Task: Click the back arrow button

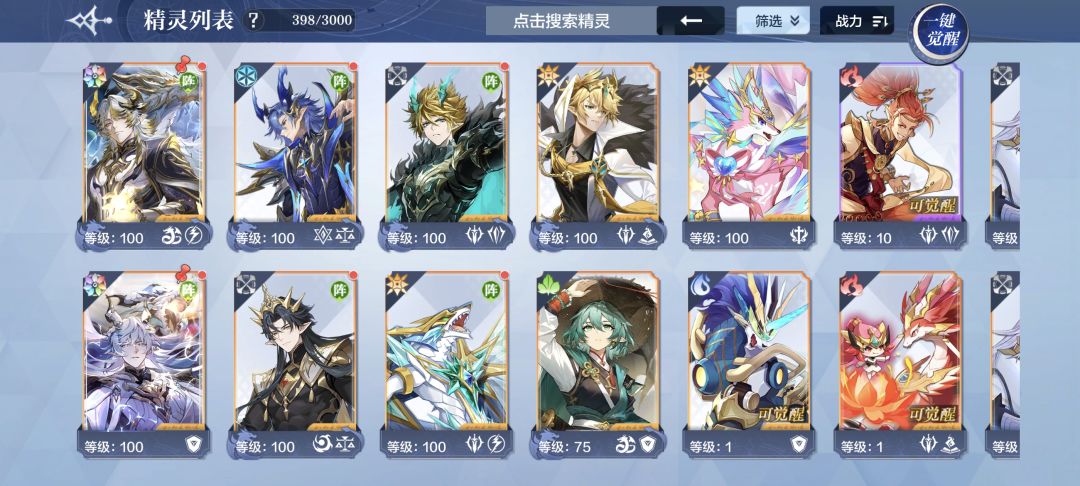Action: pyautogui.click(x=690, y=21)
